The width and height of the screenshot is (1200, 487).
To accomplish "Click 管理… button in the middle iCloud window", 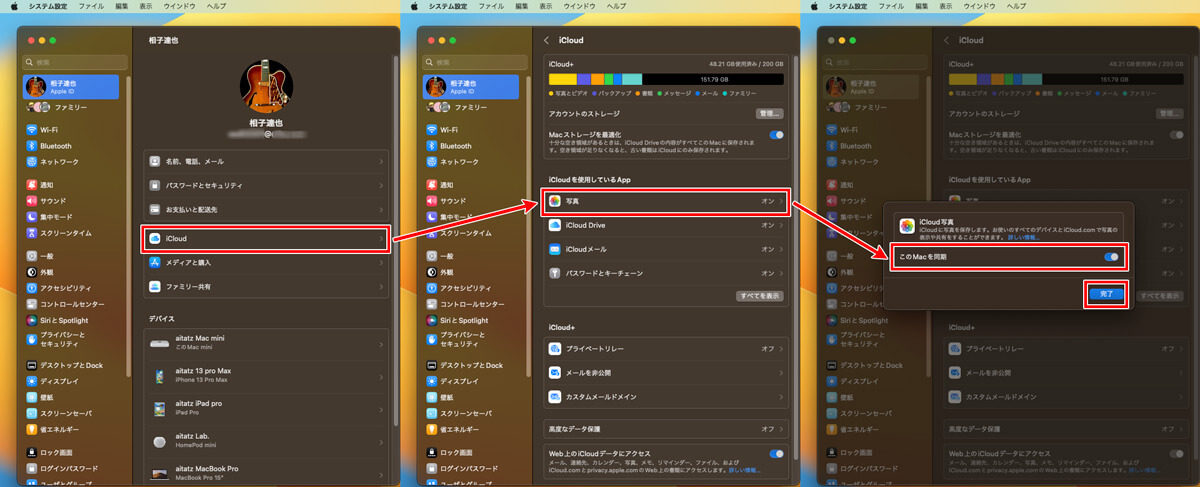I will [770, 114].
